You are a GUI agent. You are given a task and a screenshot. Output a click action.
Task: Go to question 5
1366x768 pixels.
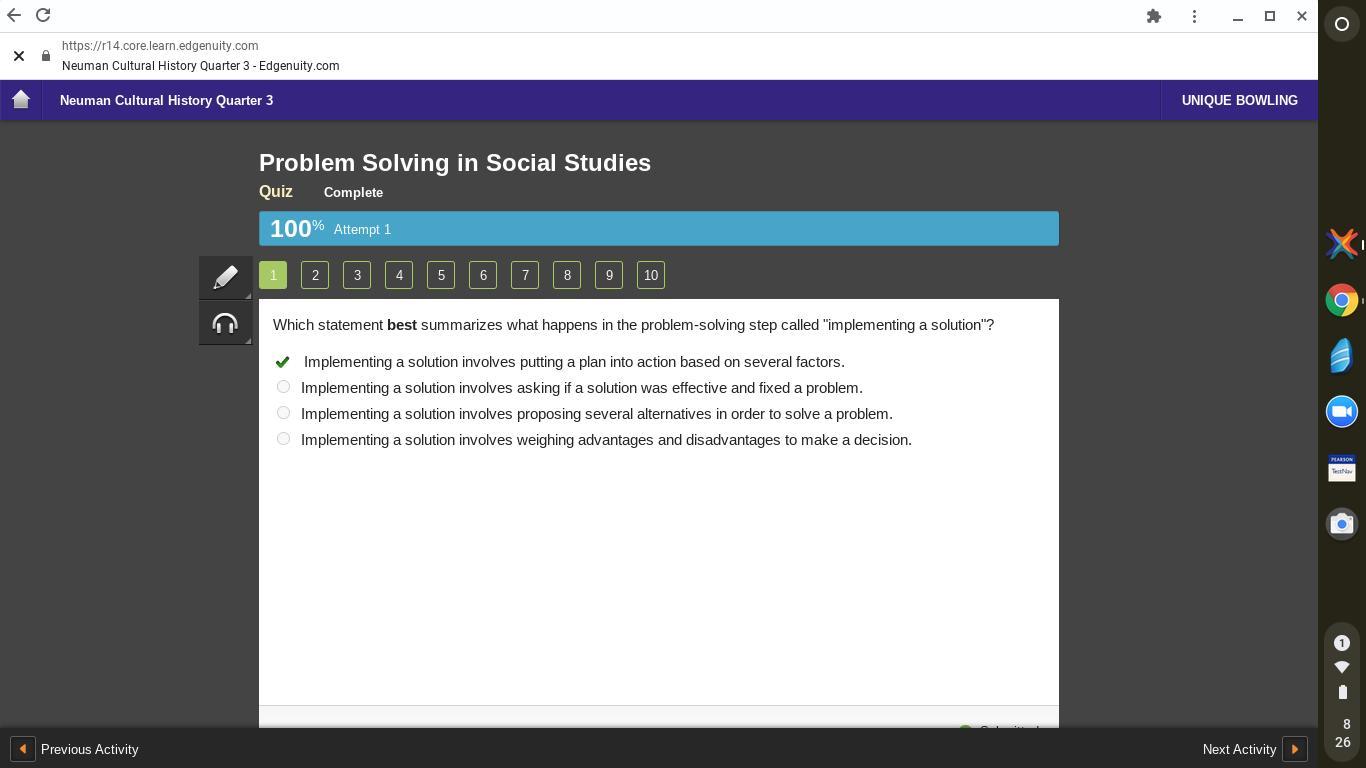pyautogui.click(x=441, y=275)
